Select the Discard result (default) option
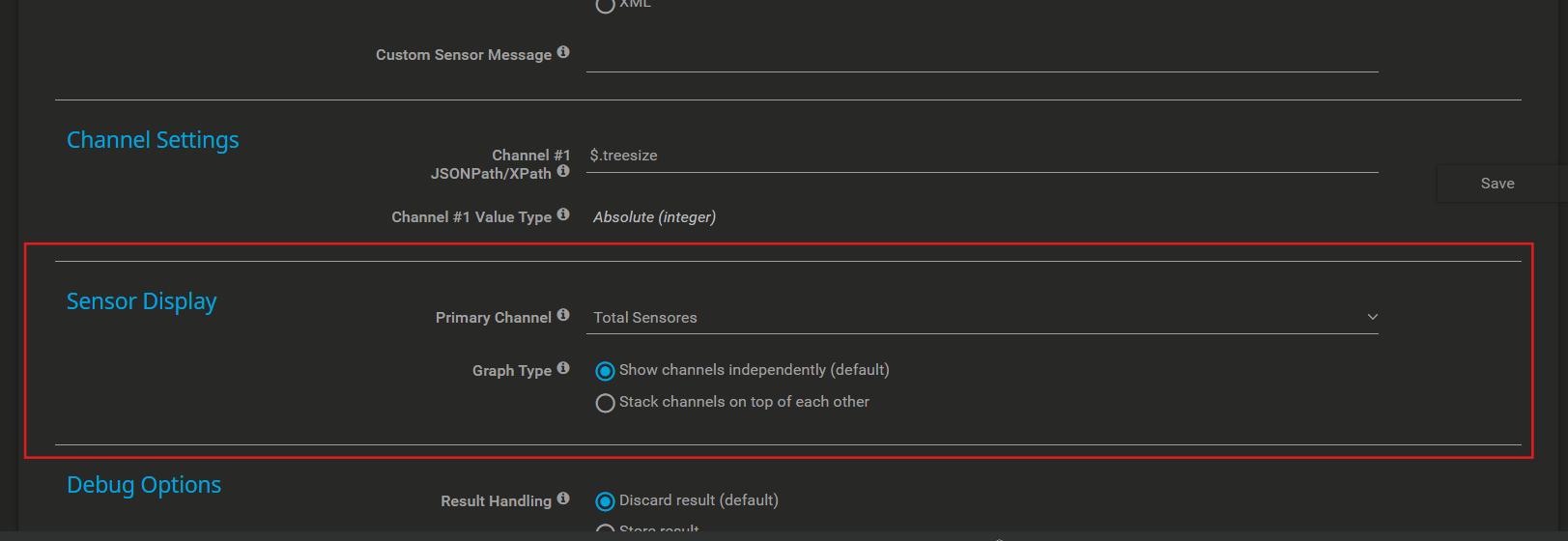The height and width of the screenshot is (541, 1568). point(605,501)
